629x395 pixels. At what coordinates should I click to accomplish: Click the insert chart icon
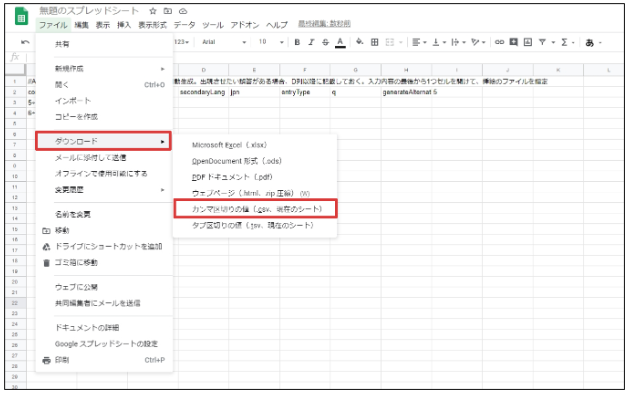coord(528,42)
